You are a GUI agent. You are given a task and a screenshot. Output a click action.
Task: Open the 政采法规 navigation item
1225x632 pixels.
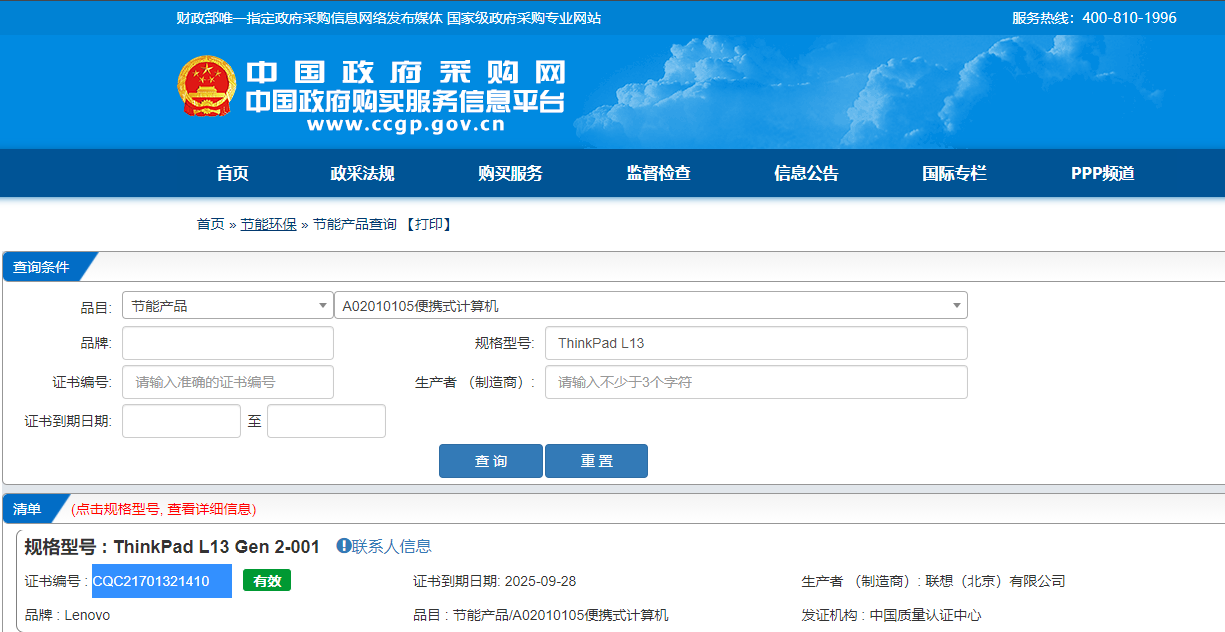point(362,173)
